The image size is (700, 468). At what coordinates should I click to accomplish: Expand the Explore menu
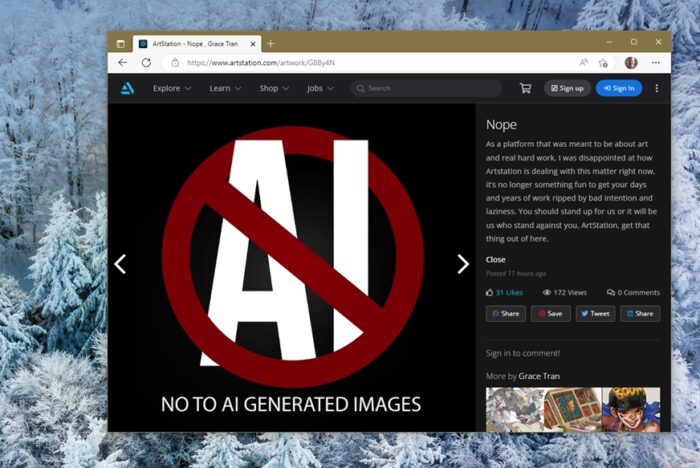[x=172, y=88]
